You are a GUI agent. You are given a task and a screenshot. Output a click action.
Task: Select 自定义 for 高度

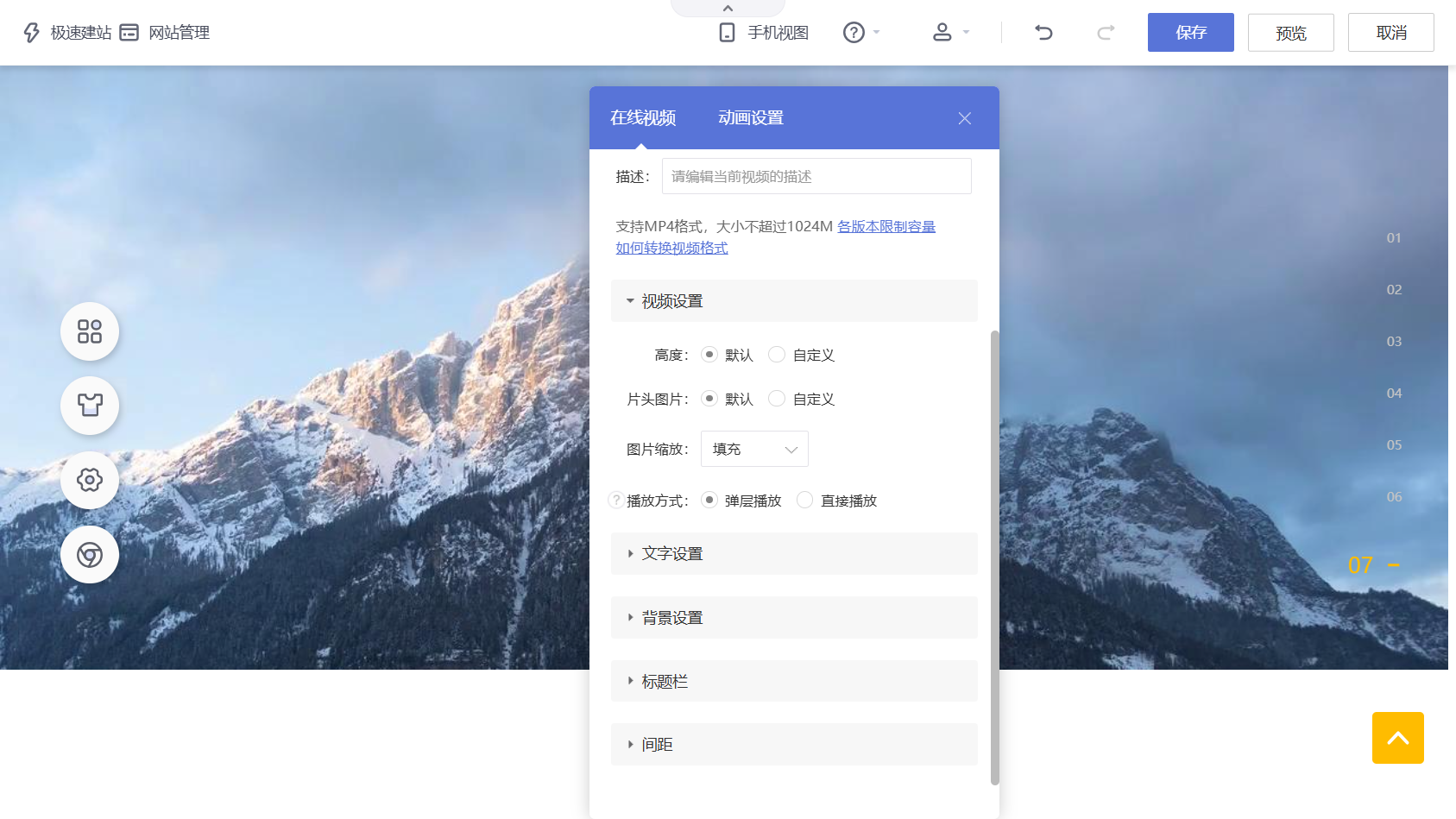click(777, 355)
